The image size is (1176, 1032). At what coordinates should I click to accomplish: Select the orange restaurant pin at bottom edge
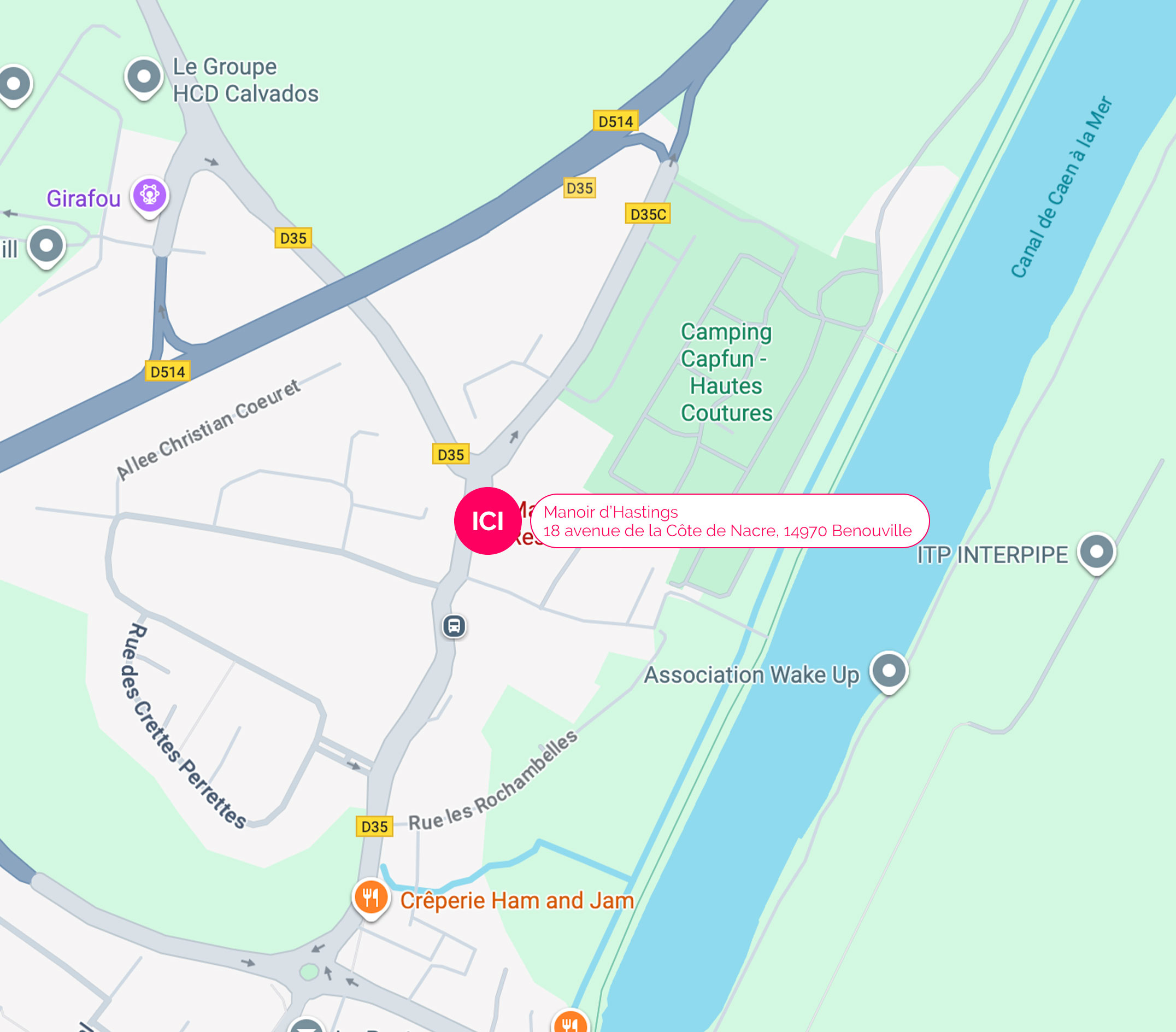coord(570,1021)
